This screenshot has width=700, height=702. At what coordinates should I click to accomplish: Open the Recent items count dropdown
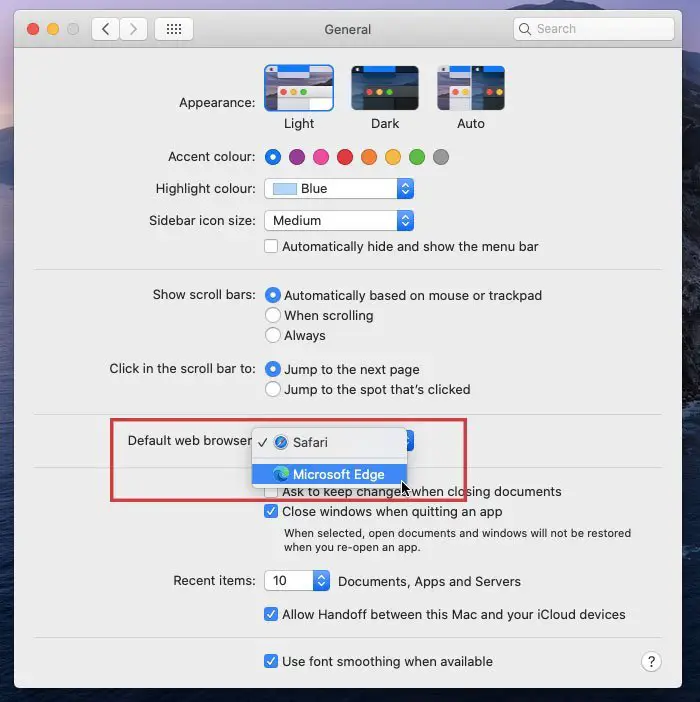(x=297, y=581)
